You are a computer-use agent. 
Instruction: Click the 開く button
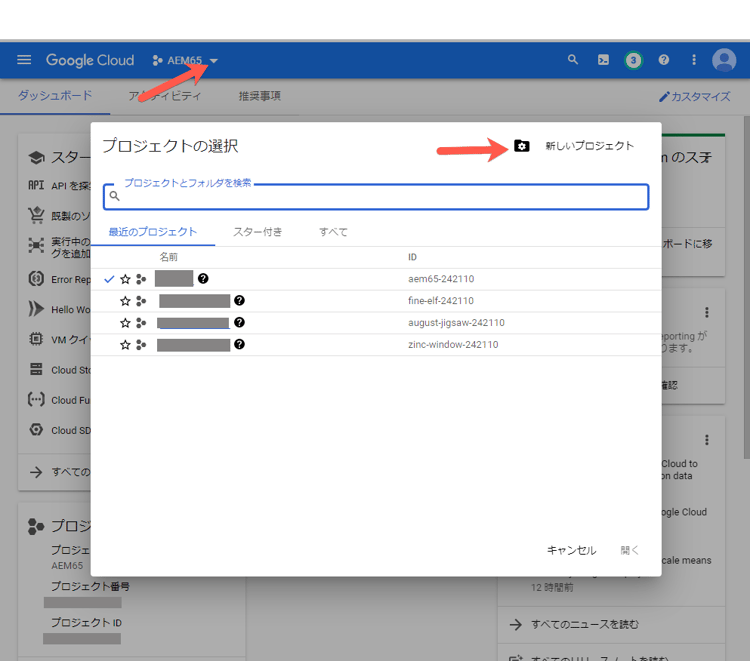(629, 551)
